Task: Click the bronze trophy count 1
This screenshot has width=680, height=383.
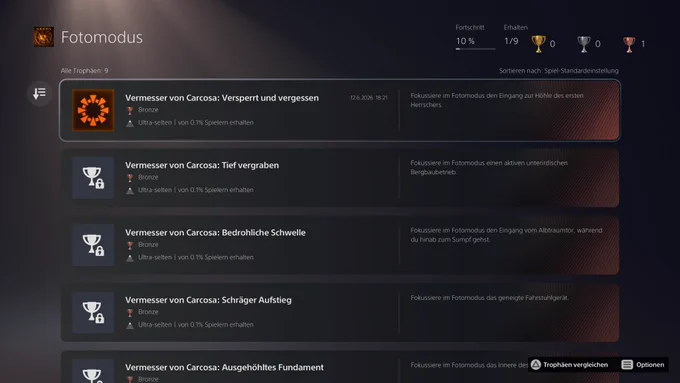Action: (643, 44)
